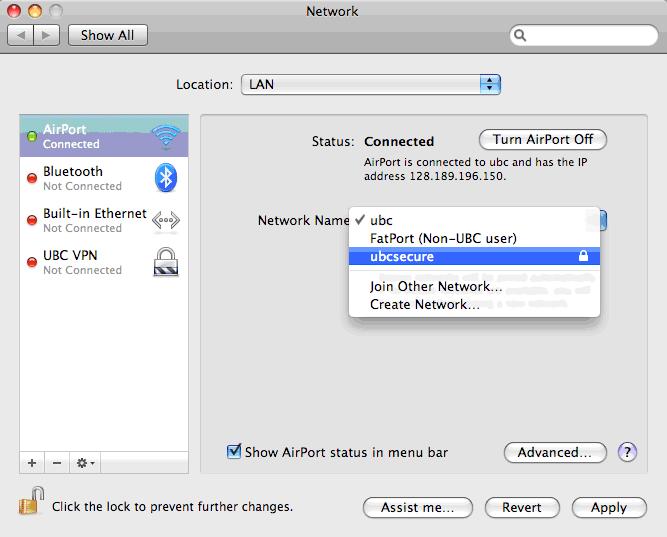Choose ubc network from the list
The height and width of the screenshot is (537, 667).
[474, 220]
